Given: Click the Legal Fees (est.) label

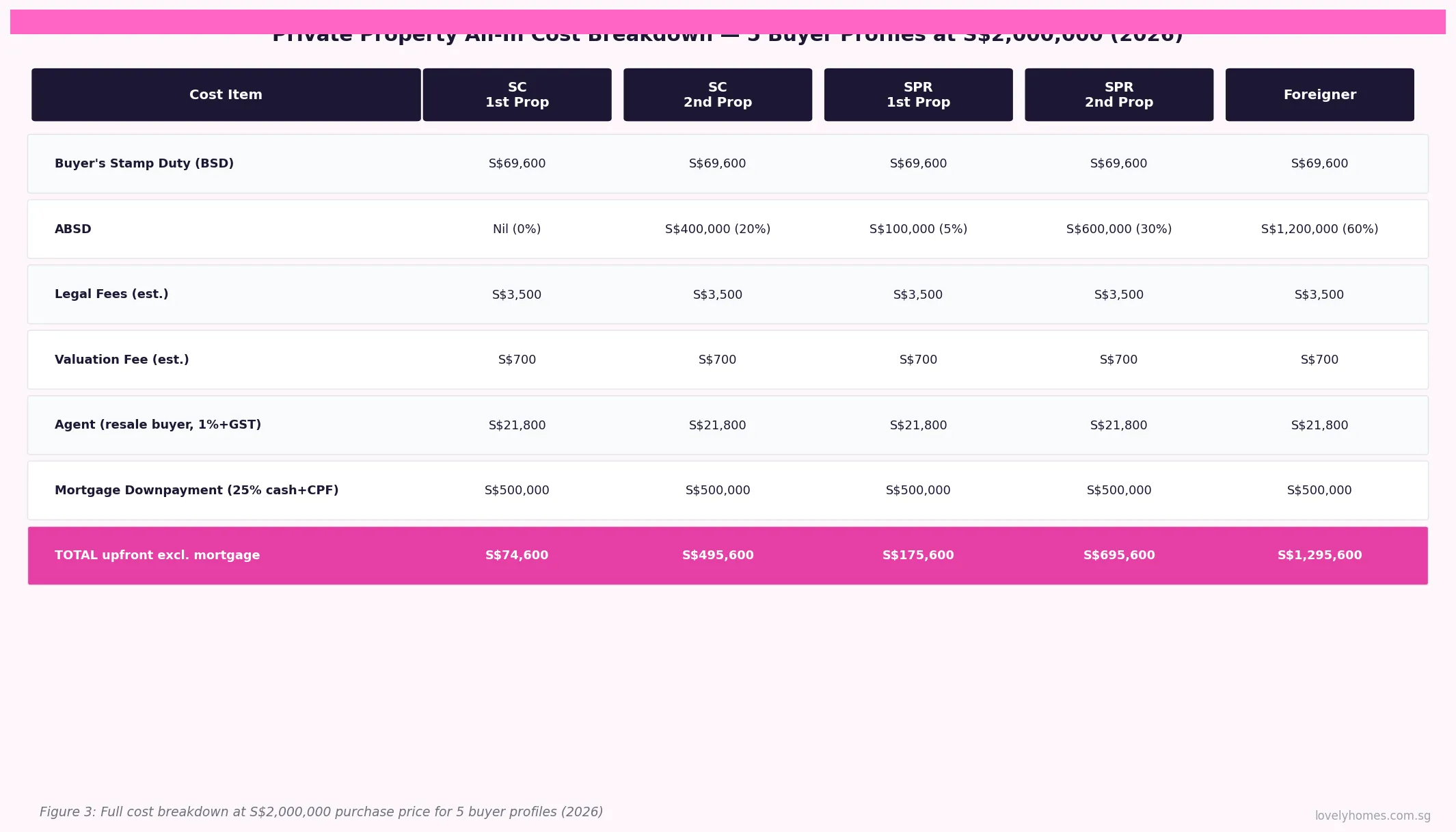Looking at the screenshot, I should point(111,294).
